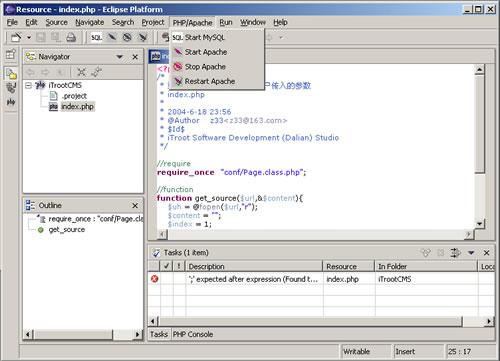The height and width of the screenshot is (361, 500).
Task: Click the Tasks delete icon
Action: click(x=441, y=253)
